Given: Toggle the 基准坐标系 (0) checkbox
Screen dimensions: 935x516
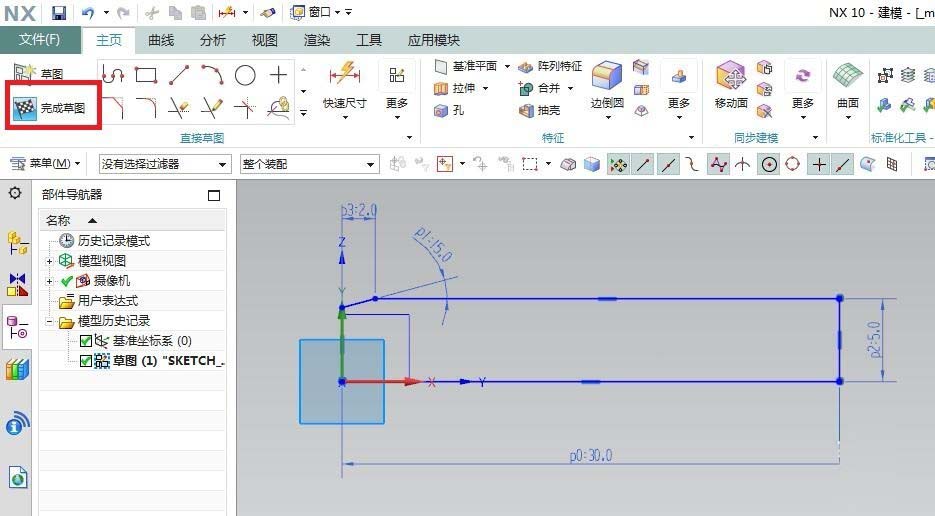Looking at the screenshot, I should [x=86, y=341].
